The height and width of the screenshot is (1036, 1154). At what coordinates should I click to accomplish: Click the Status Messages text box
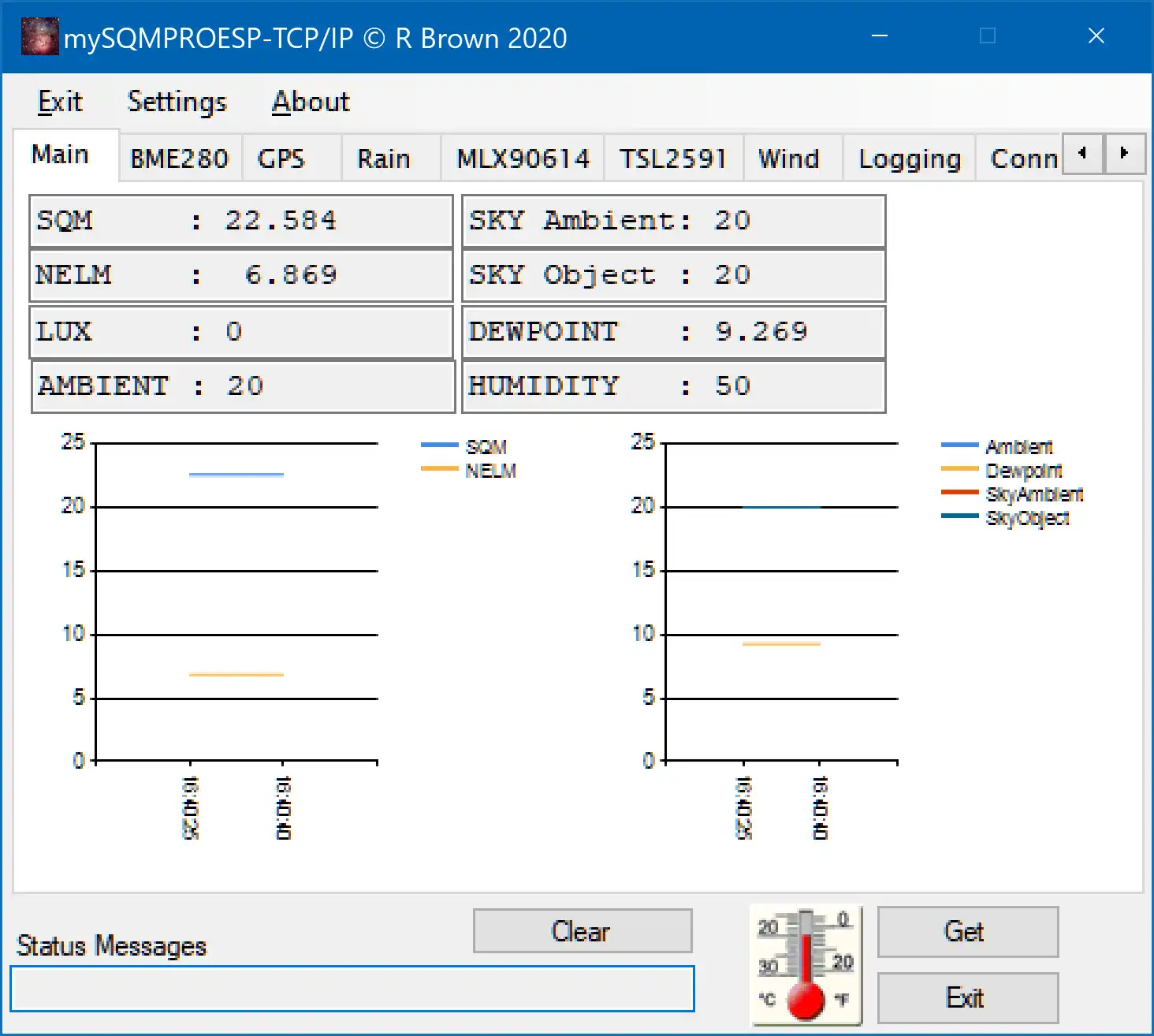pos(352,989)
